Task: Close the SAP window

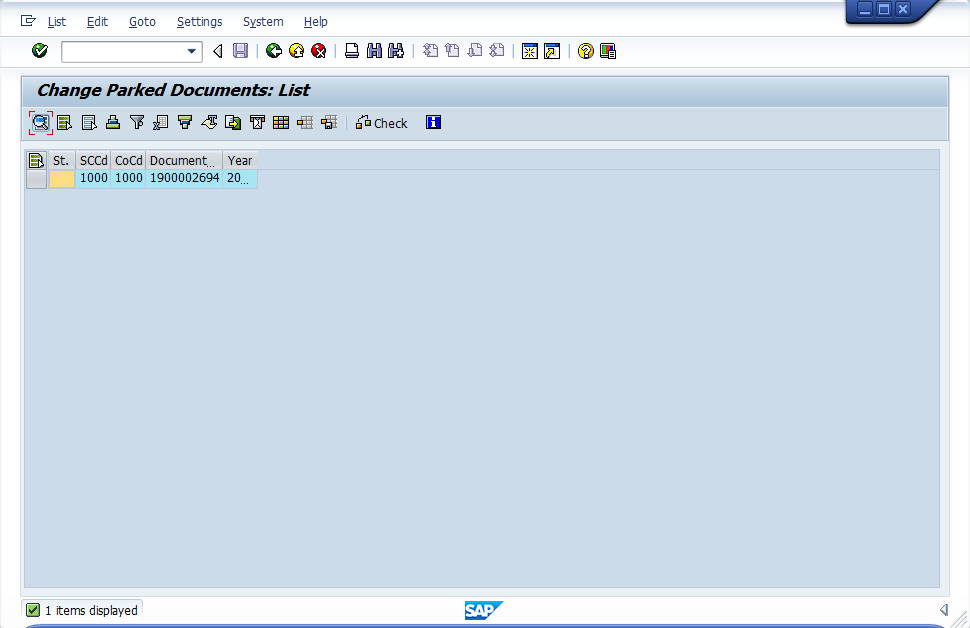Action: pyautogui.click(x=903, y=9)
